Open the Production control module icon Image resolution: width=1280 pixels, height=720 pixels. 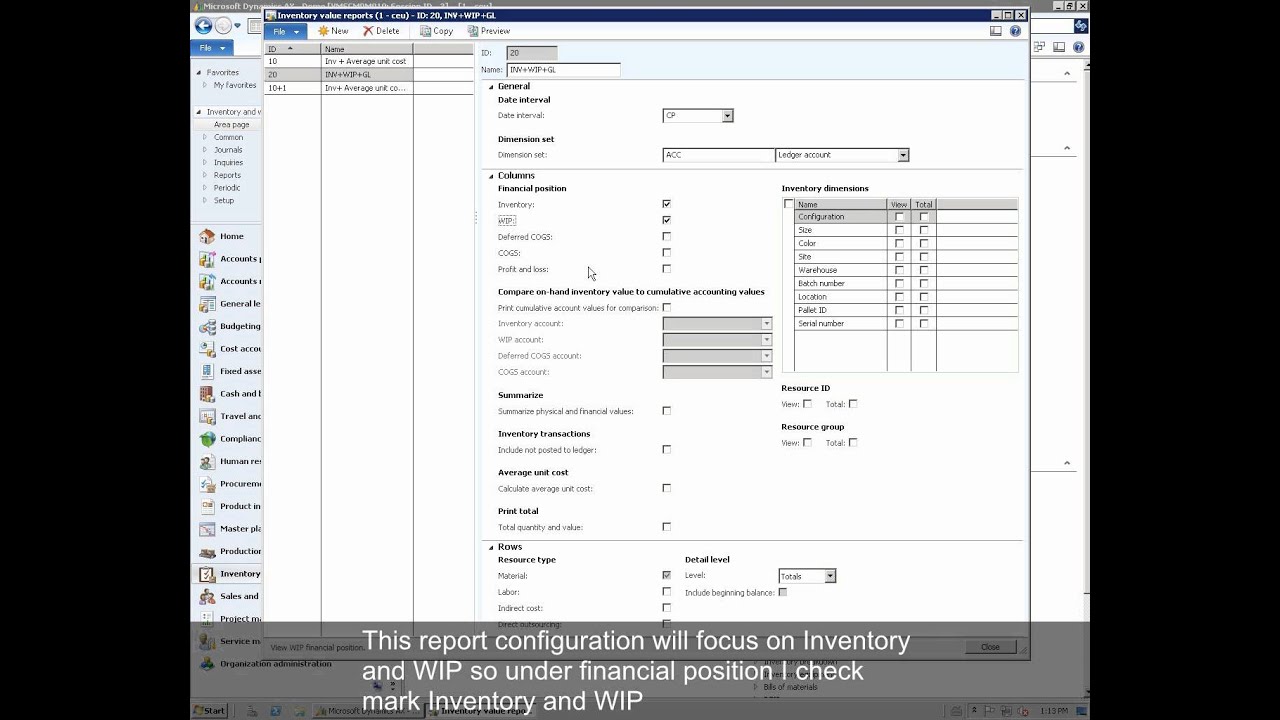pos(207,551)
